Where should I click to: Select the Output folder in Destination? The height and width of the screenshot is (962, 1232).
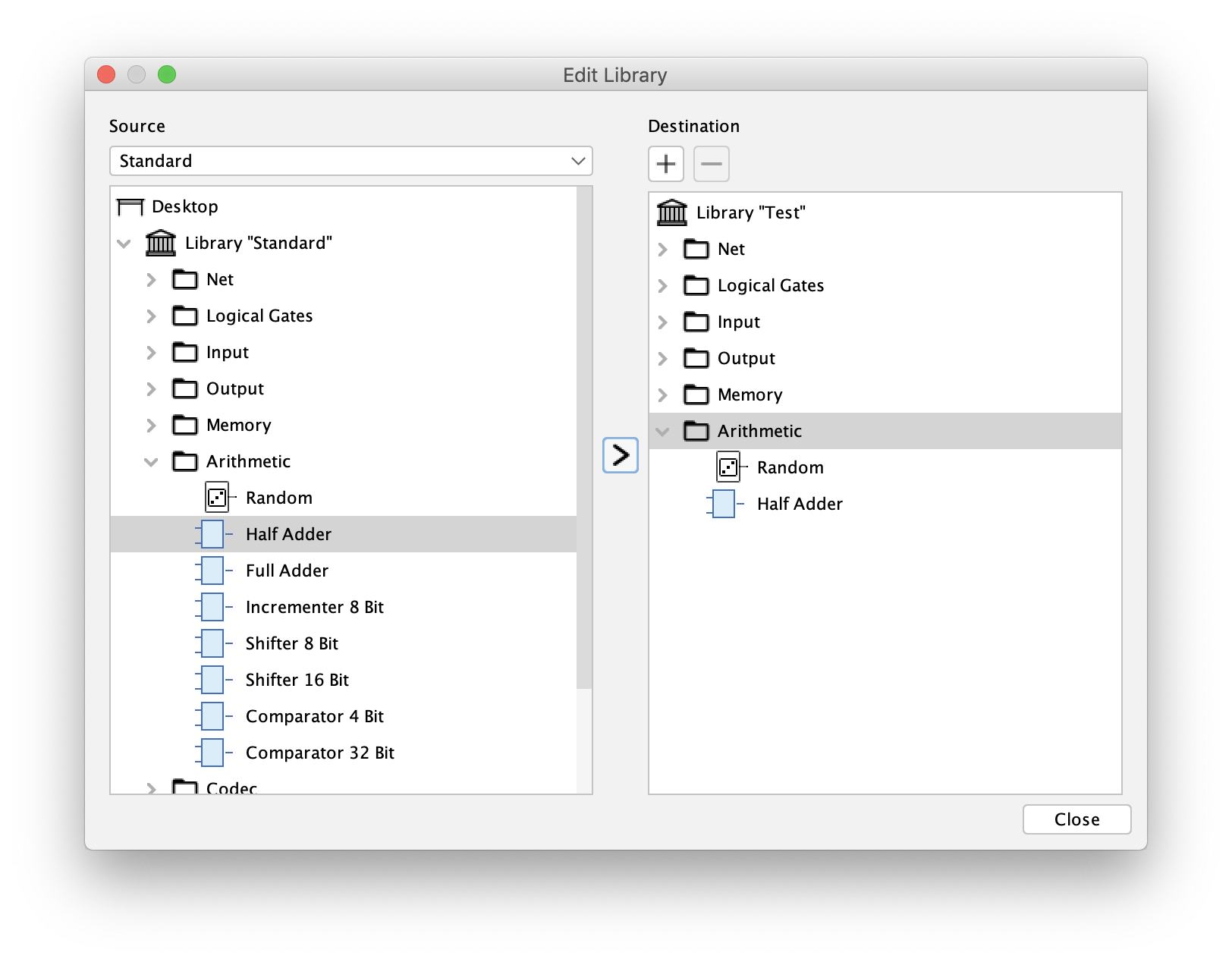[x=746, y=358]
